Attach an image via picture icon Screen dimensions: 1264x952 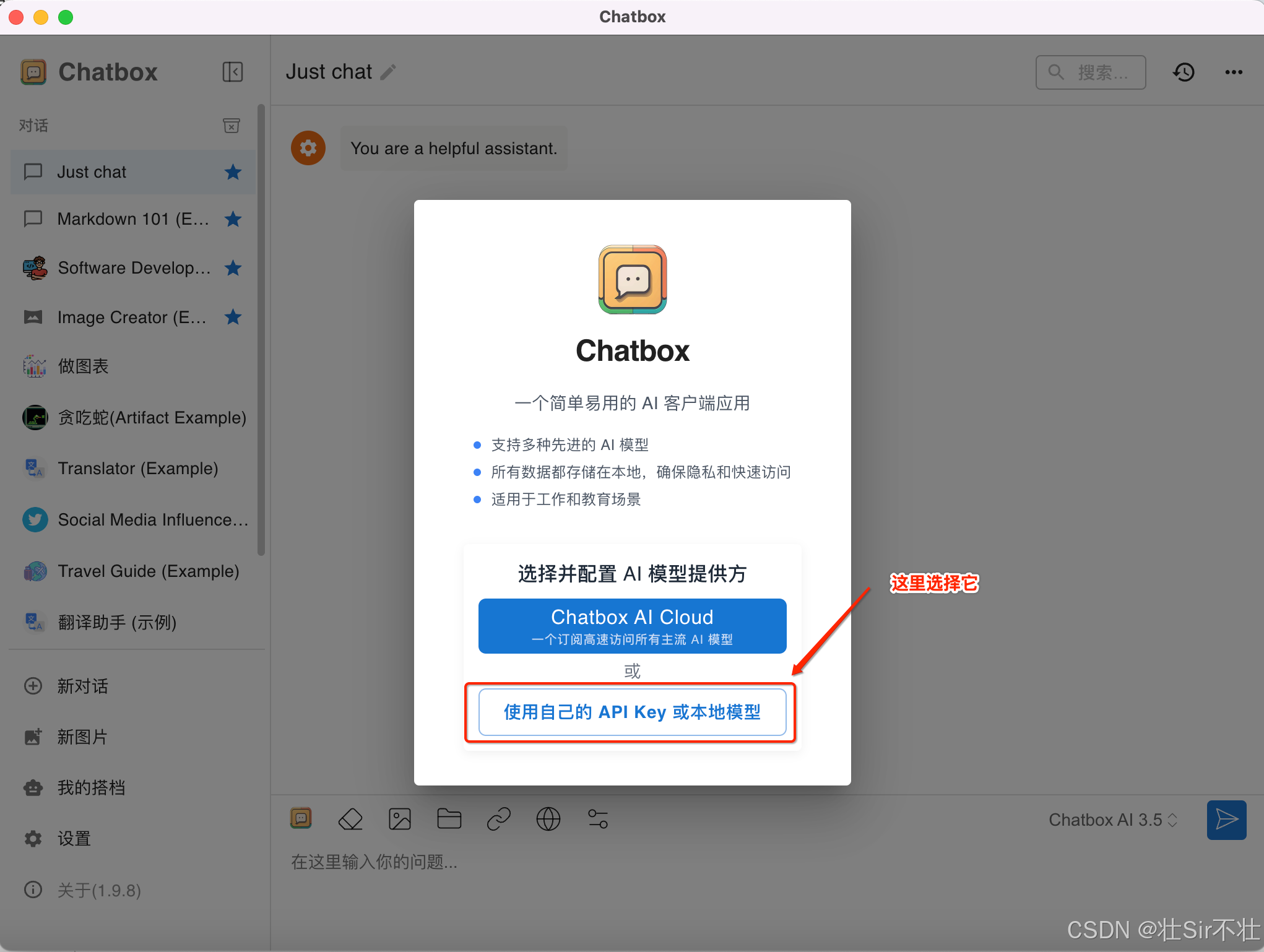[x=399, y=819]
